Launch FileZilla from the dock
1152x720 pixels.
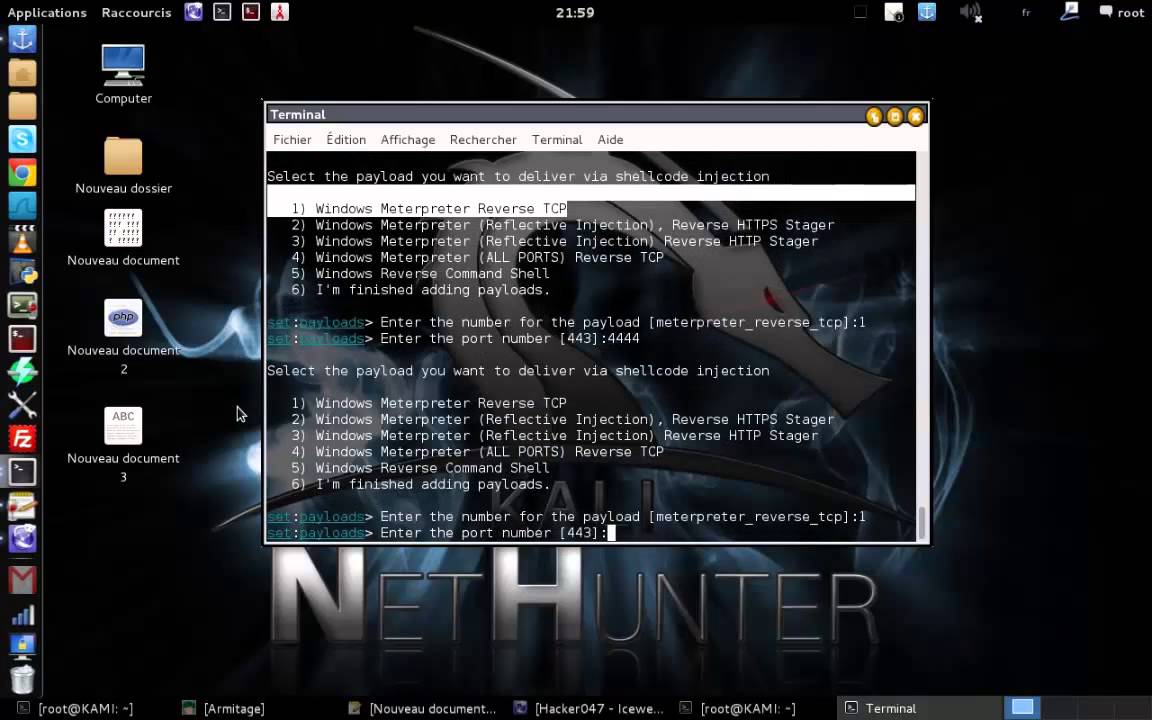click(22, 439)
